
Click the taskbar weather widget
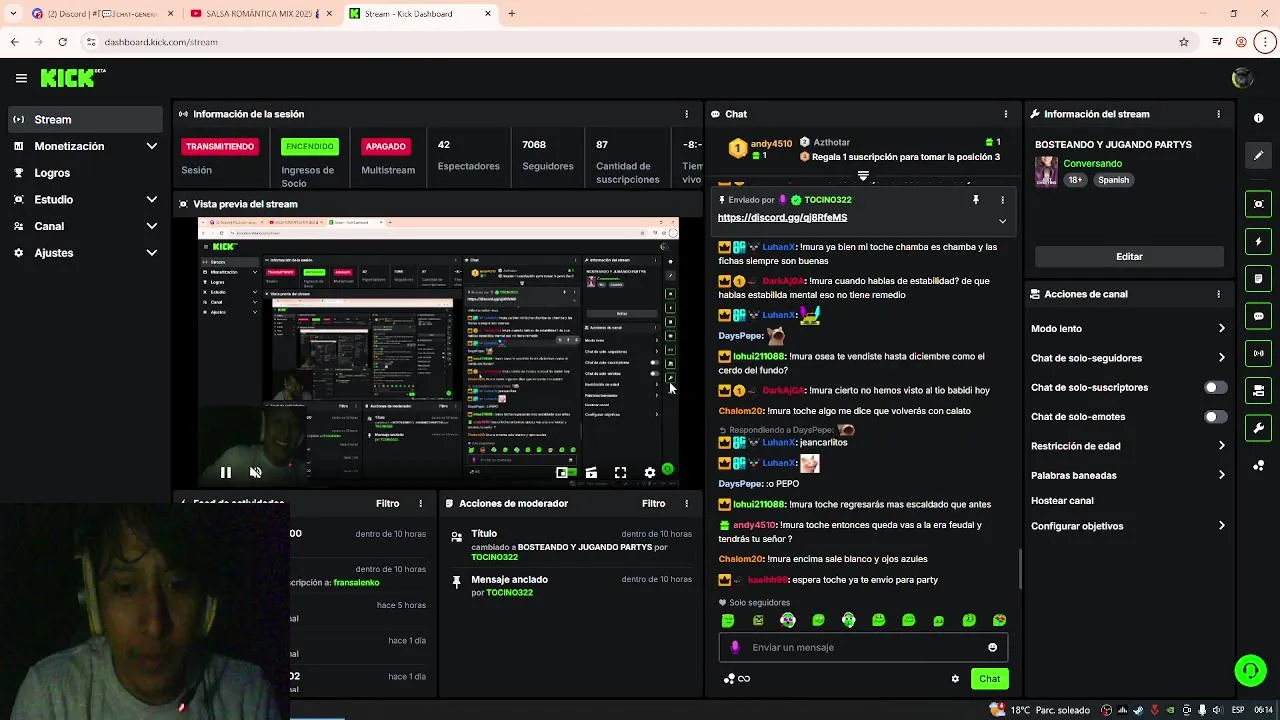pos(1040,710)
